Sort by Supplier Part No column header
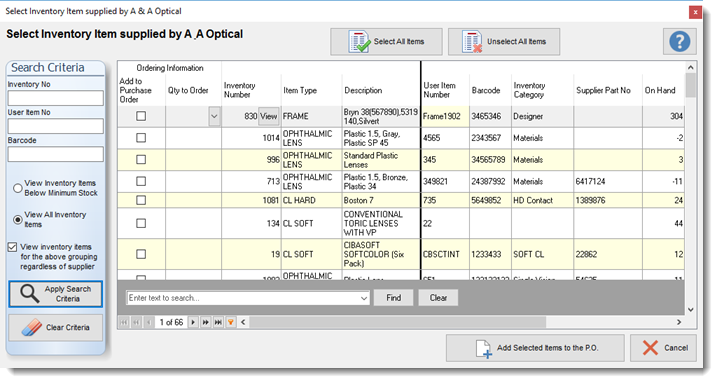 click(x=608, y=90)
